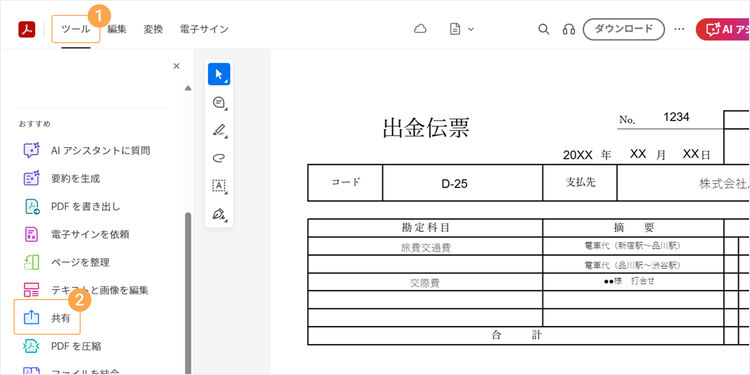The width and height of the screenshot is (750, 375).
Task: Click the PDF を書き出し icon
Action: [32, 207]
